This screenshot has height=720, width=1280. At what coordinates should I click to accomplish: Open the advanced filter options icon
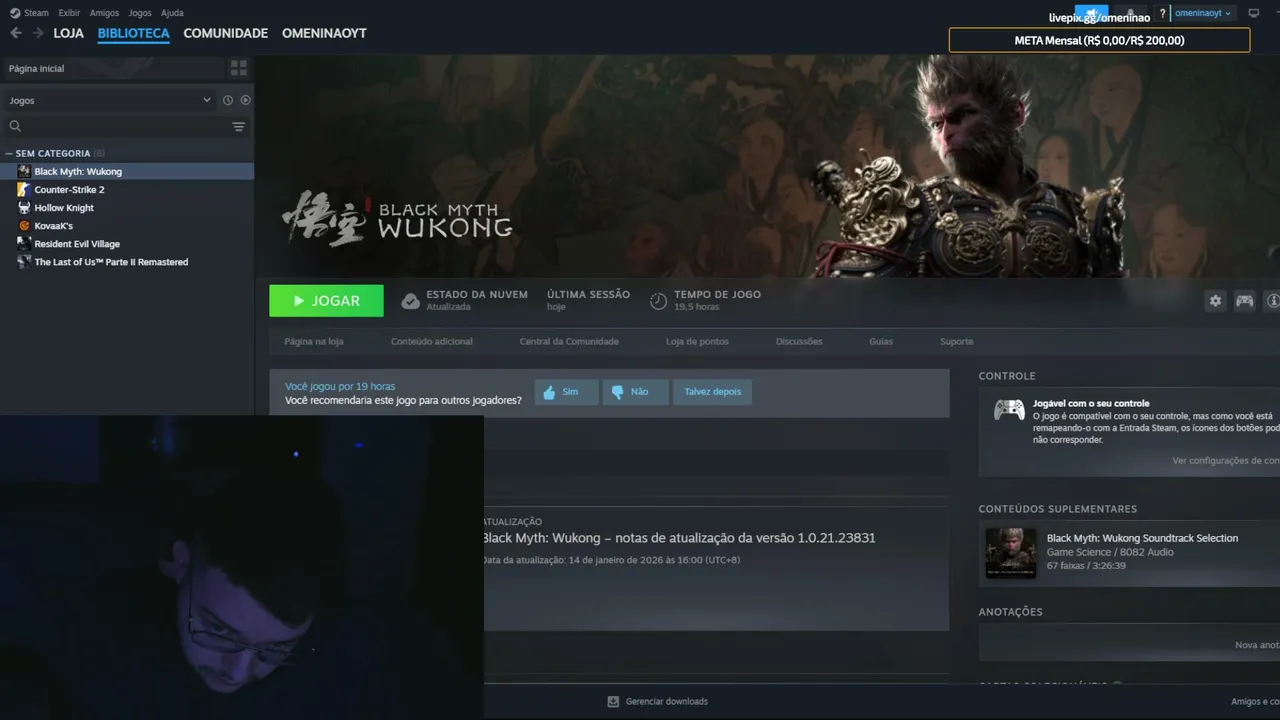(238, 127)
